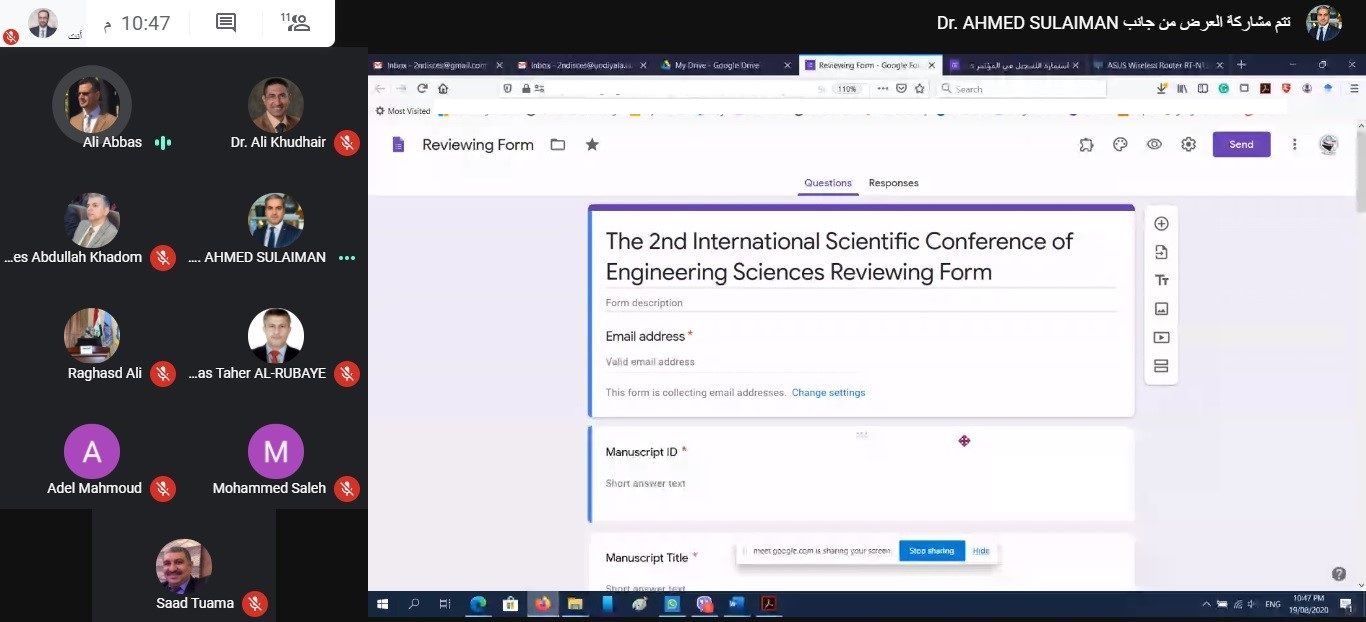Viewport: 1366px width, 622px height.
Task: Preview the form with the eye icon
Action: pyautogui.click(x=1154, y=145)
